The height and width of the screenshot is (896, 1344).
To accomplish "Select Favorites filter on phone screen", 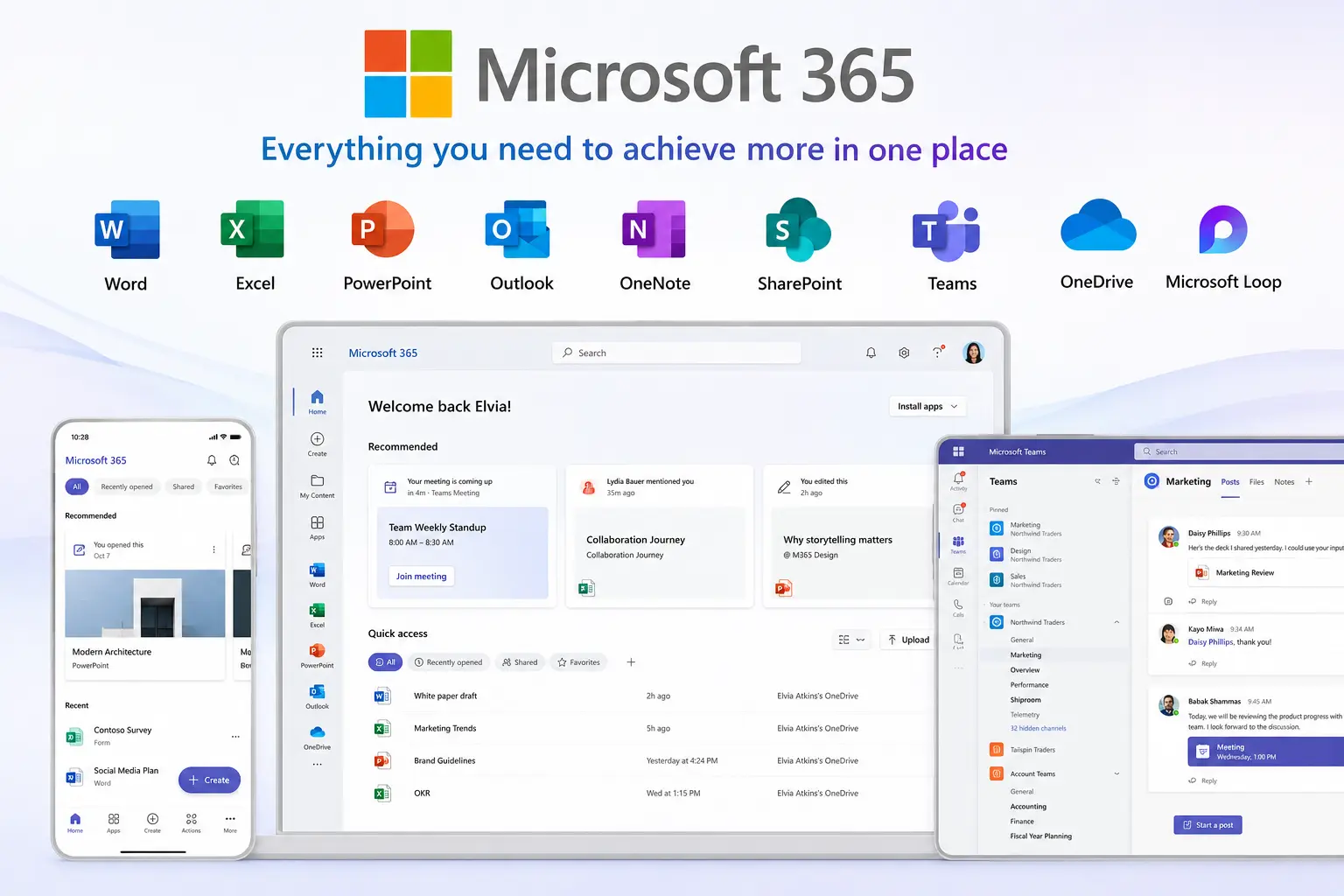I will pos(228,486).
